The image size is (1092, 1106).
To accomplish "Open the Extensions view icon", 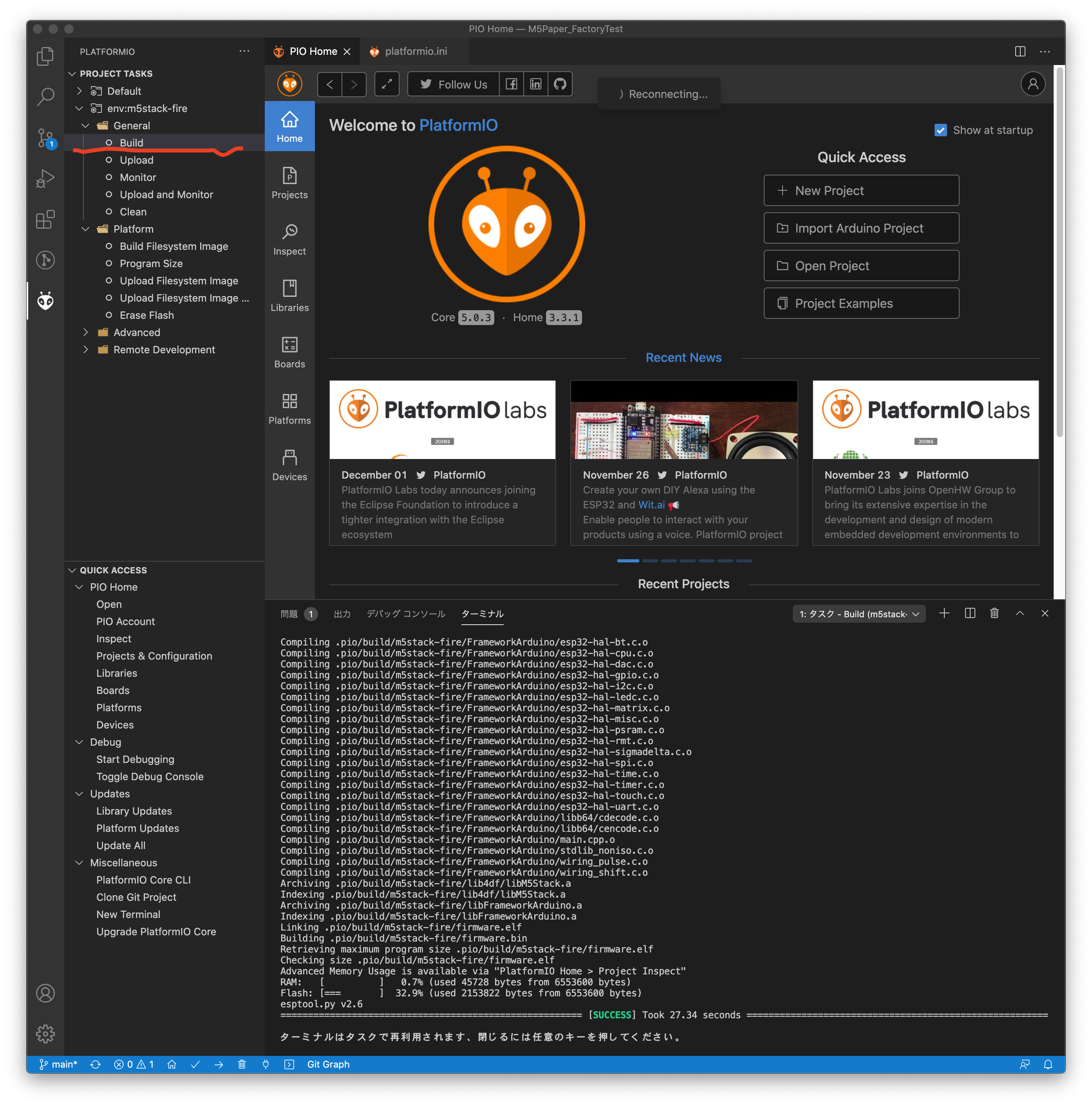I will 45,219.
